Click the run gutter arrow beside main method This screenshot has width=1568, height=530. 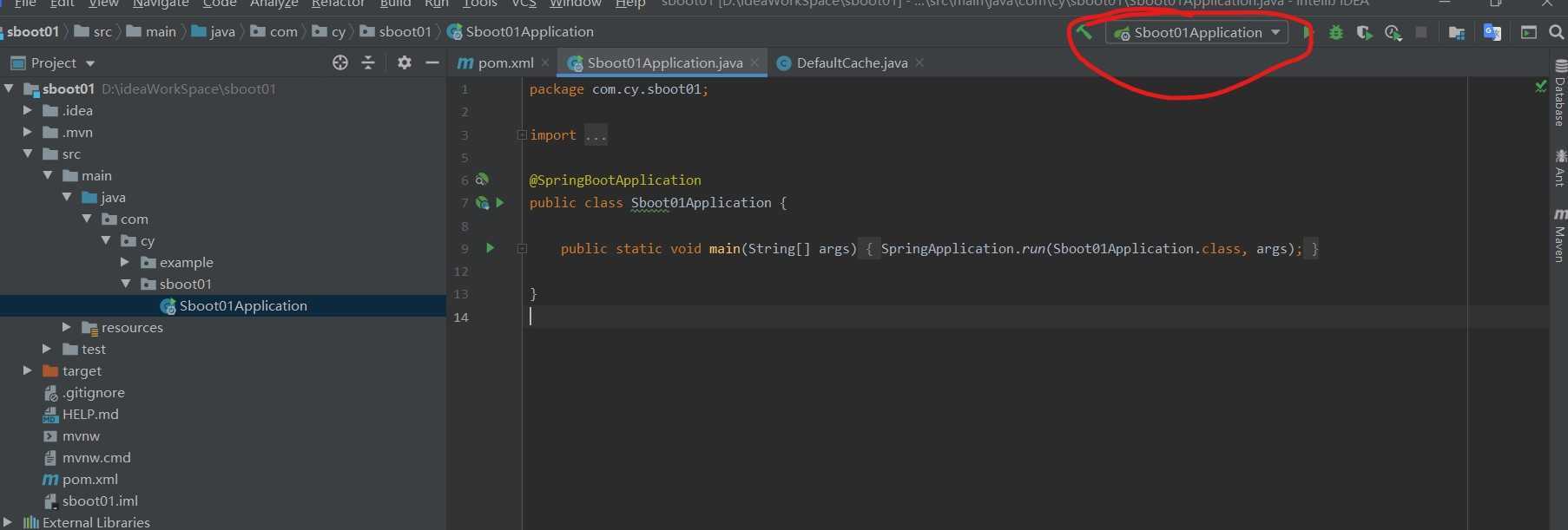pos(491,248)
